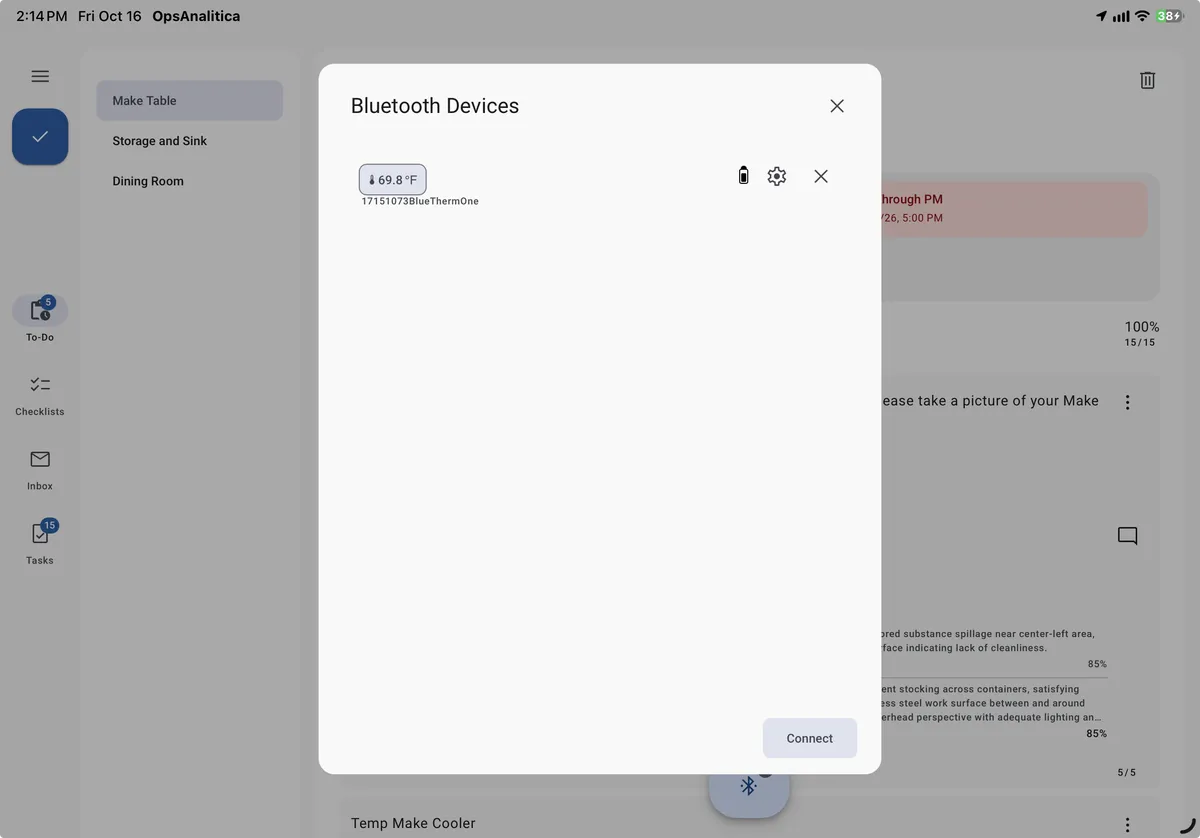Tap the Wi-Fi status icon
1200x838 pixels.
coord(1142,16)
